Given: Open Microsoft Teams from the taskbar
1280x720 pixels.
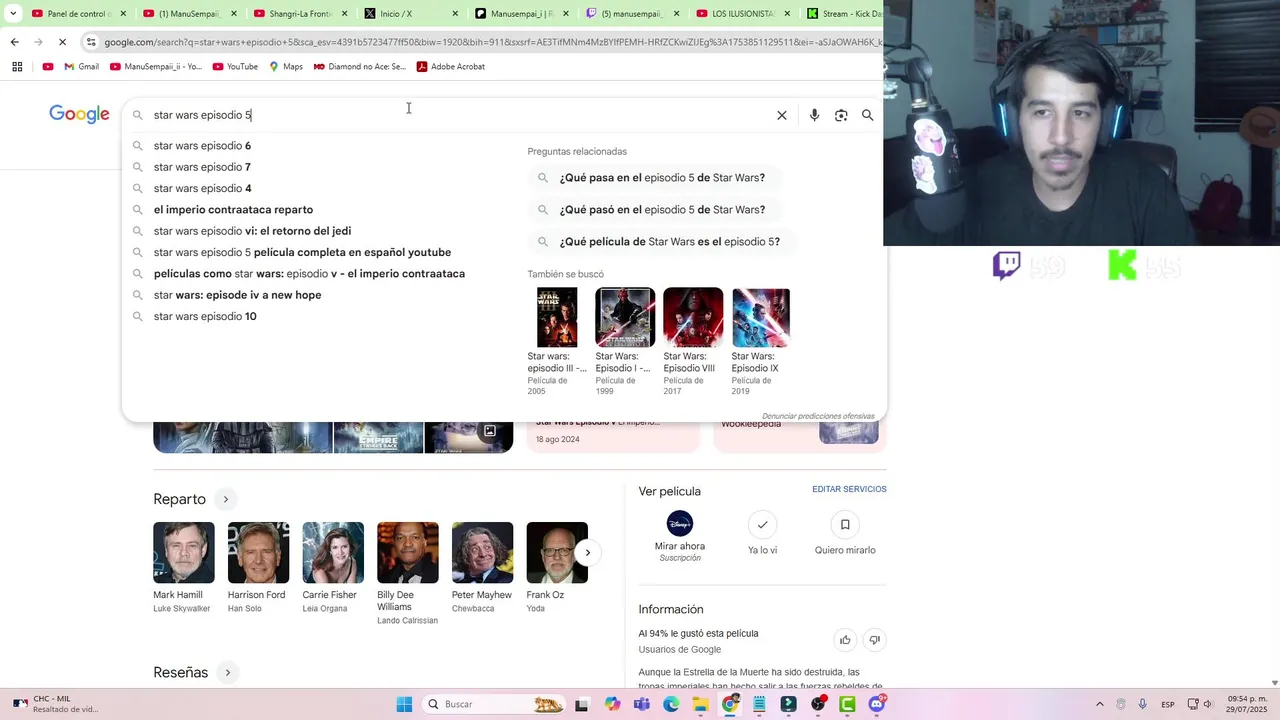Looking at the screenshot, I should [642, 704].
